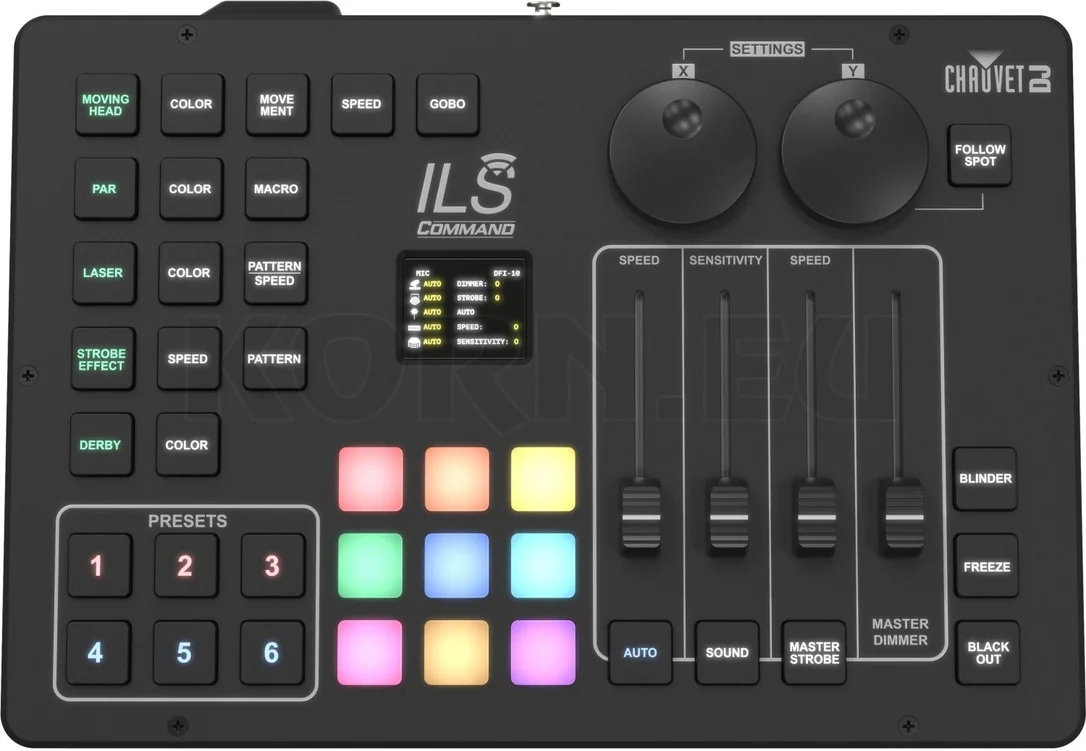This screenshot has height=751, width=1086.
Task: Tap the amber pad in the bottom row
Action: coord(456,653)
